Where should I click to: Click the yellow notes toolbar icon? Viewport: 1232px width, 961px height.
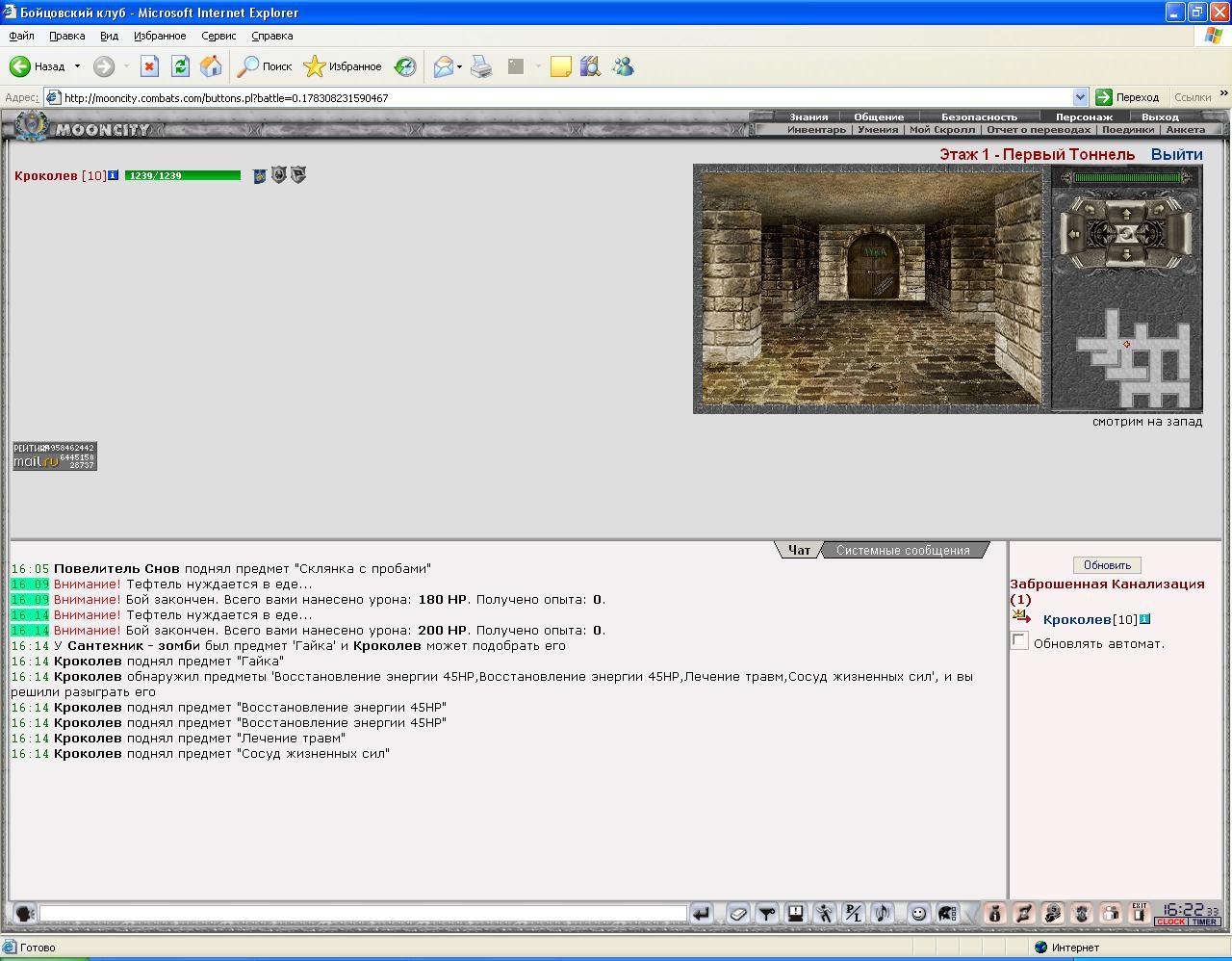[560, 66]
